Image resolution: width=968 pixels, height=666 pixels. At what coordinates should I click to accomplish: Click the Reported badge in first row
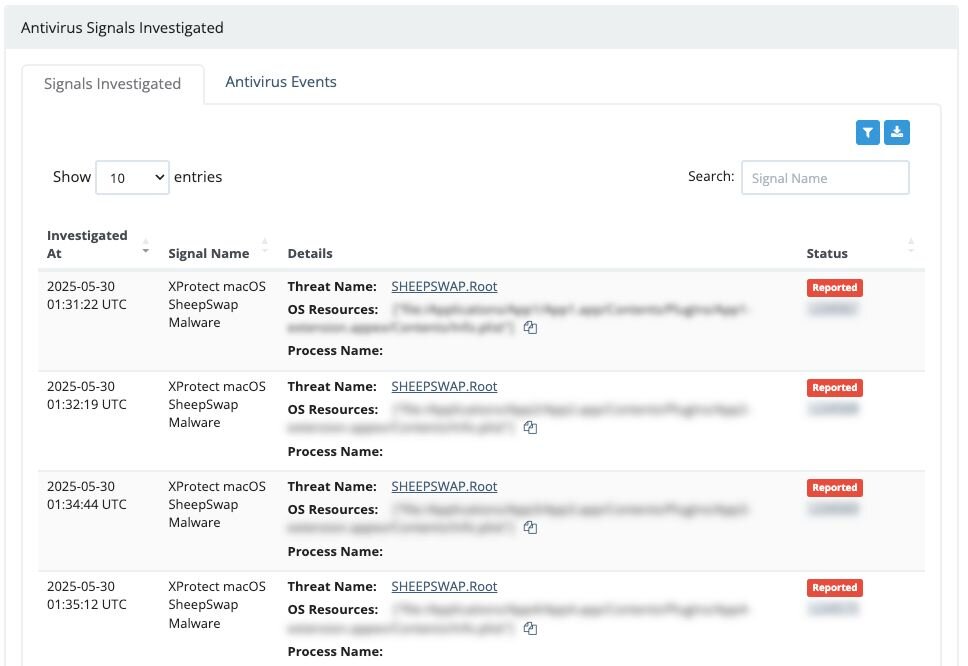point(834,288)
